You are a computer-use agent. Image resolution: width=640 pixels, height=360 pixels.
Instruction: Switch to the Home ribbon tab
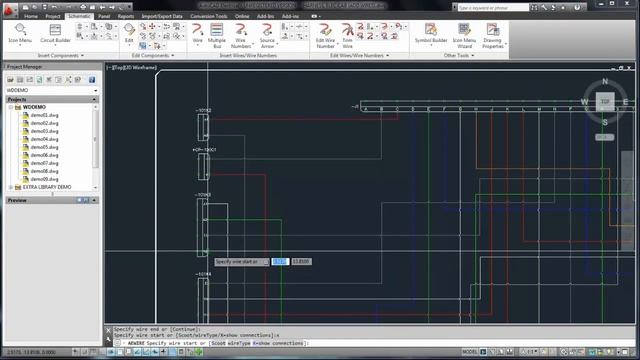pyautogui.click(x=31, y=16)
